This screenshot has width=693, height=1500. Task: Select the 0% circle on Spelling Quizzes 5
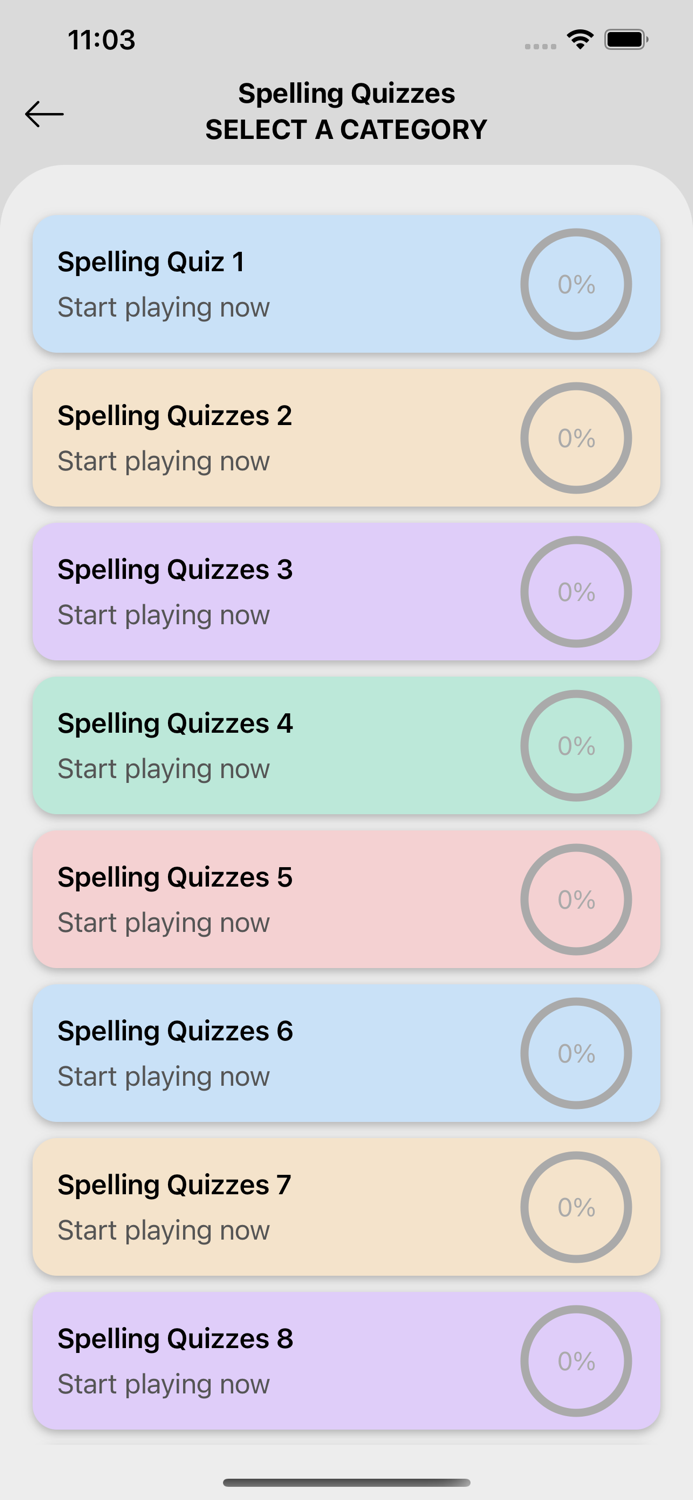[x=577, y=899]
